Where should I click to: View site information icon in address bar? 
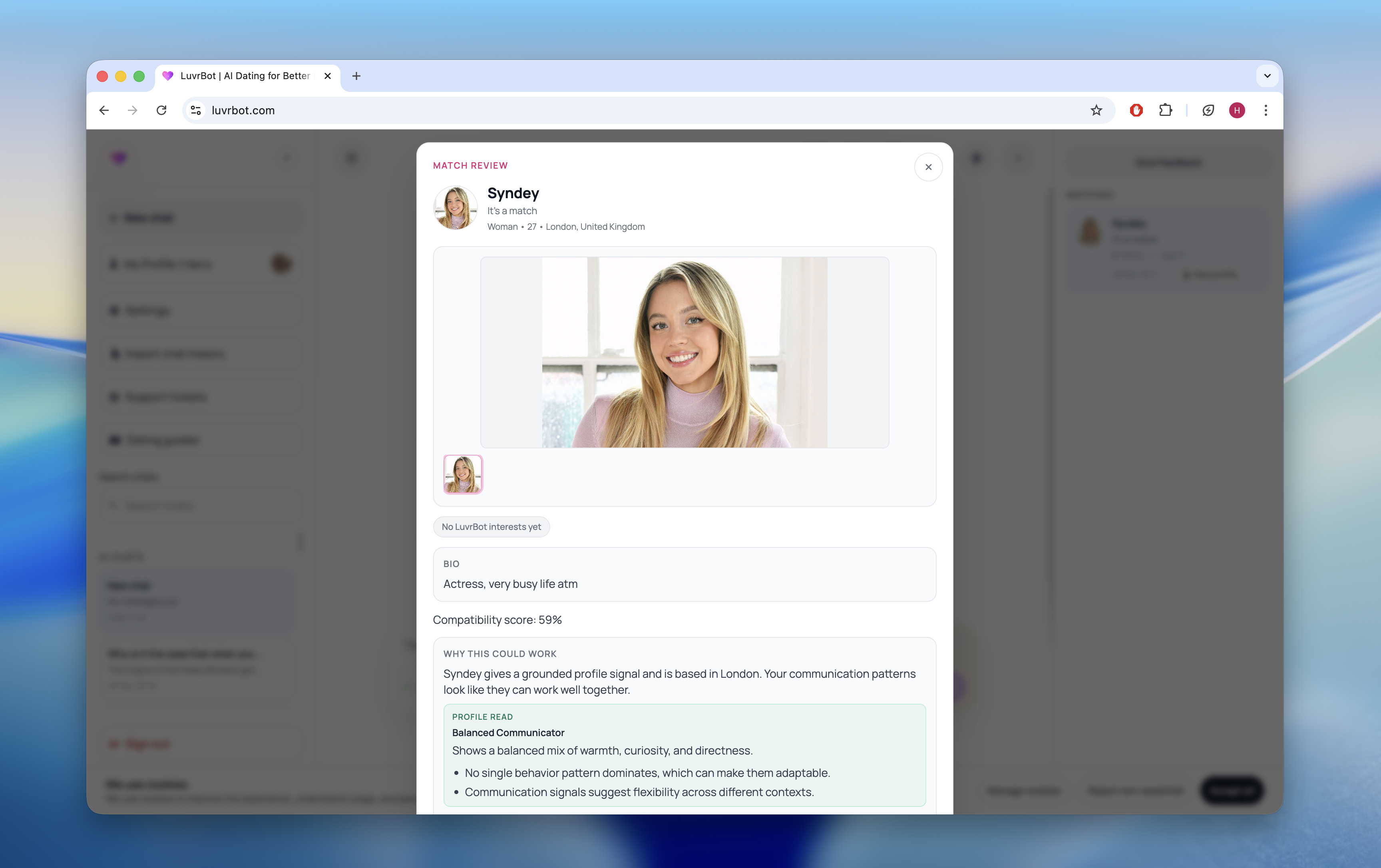coord(196,110)
